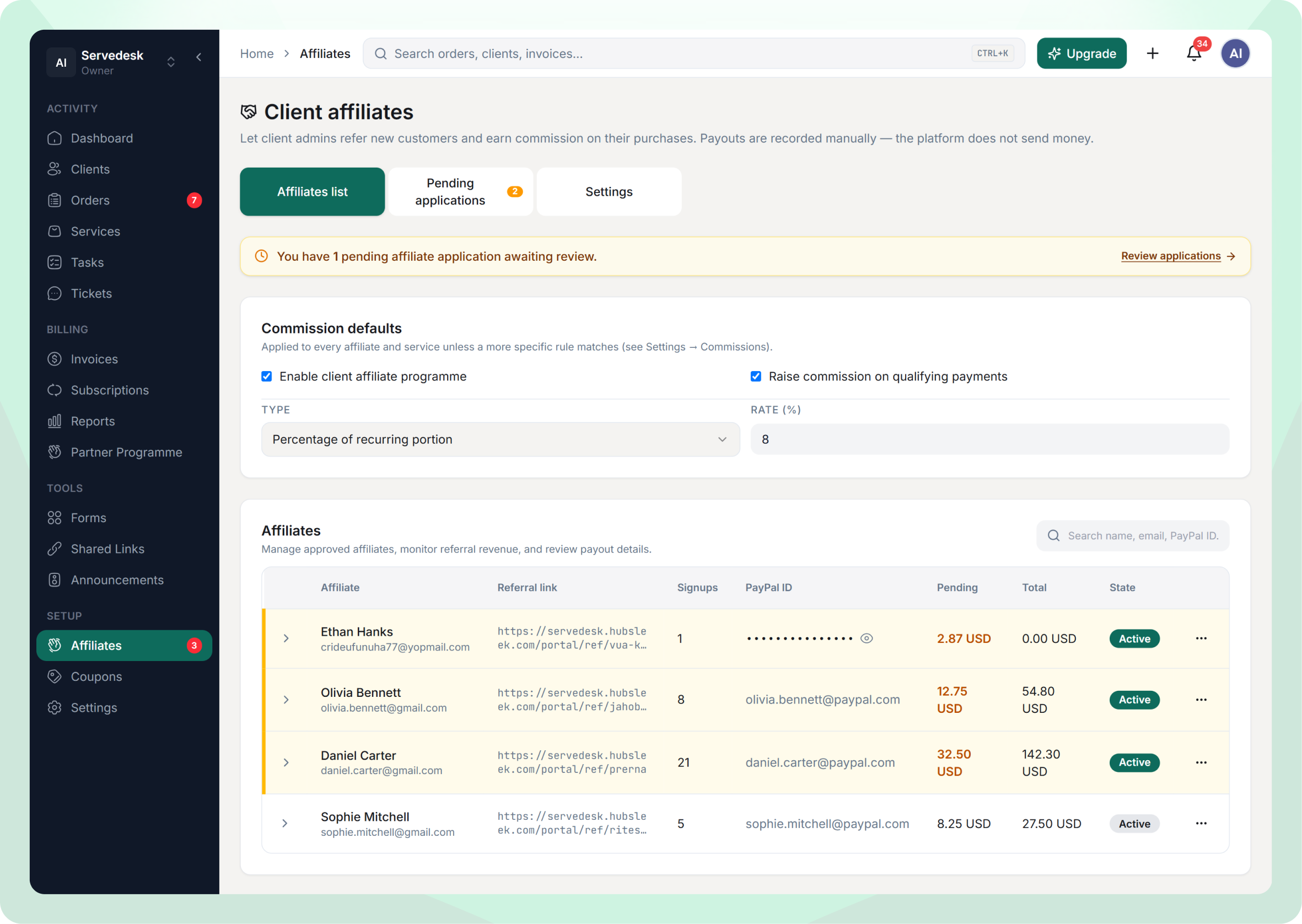The width and height of the screenshot is (1302, 924).
Task: Click the plus create-new icon
Action: point(1153,53)
